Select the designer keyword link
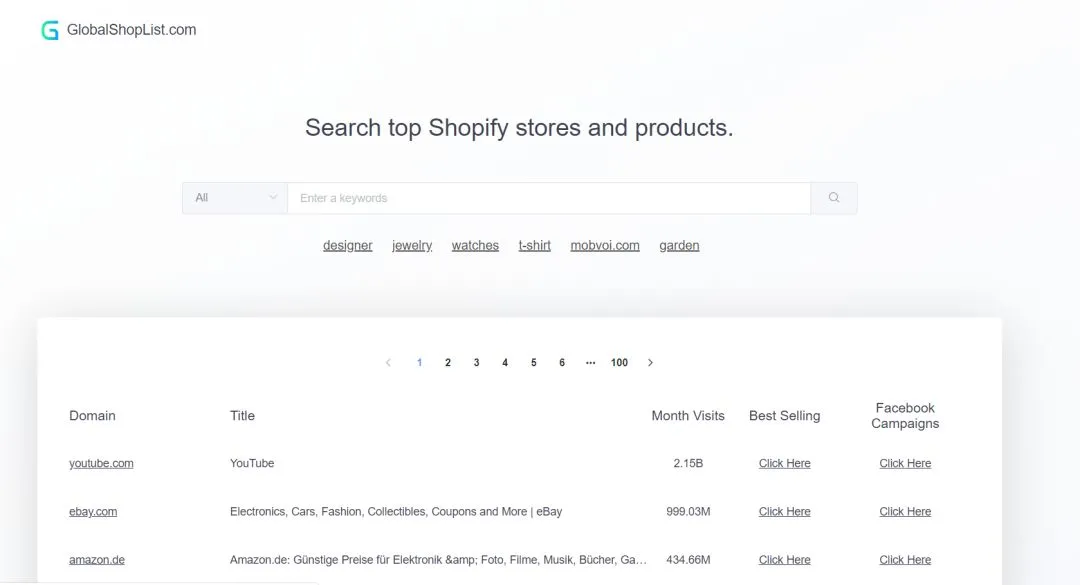 coord(348,245)
